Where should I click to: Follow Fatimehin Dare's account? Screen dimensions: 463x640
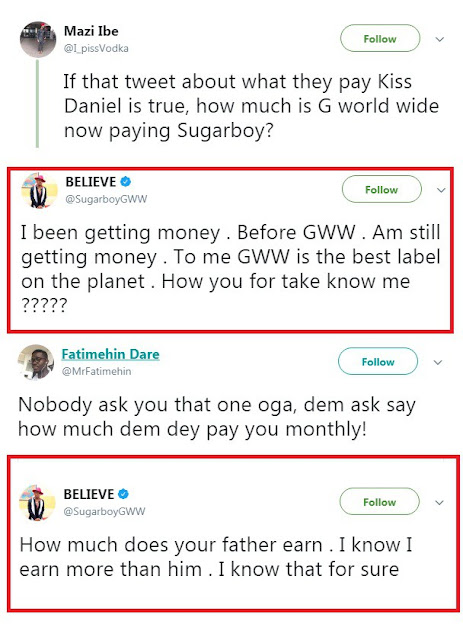378,362
